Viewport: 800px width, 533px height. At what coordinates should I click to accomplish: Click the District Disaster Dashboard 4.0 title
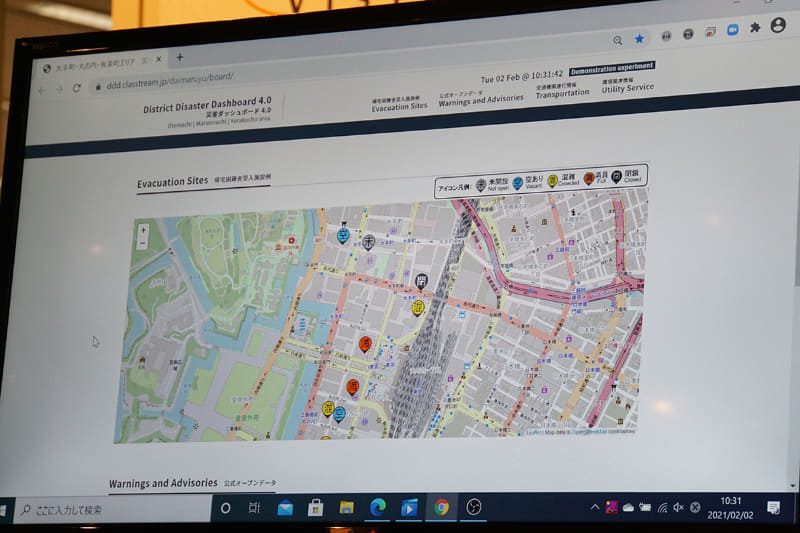[207, 105]
